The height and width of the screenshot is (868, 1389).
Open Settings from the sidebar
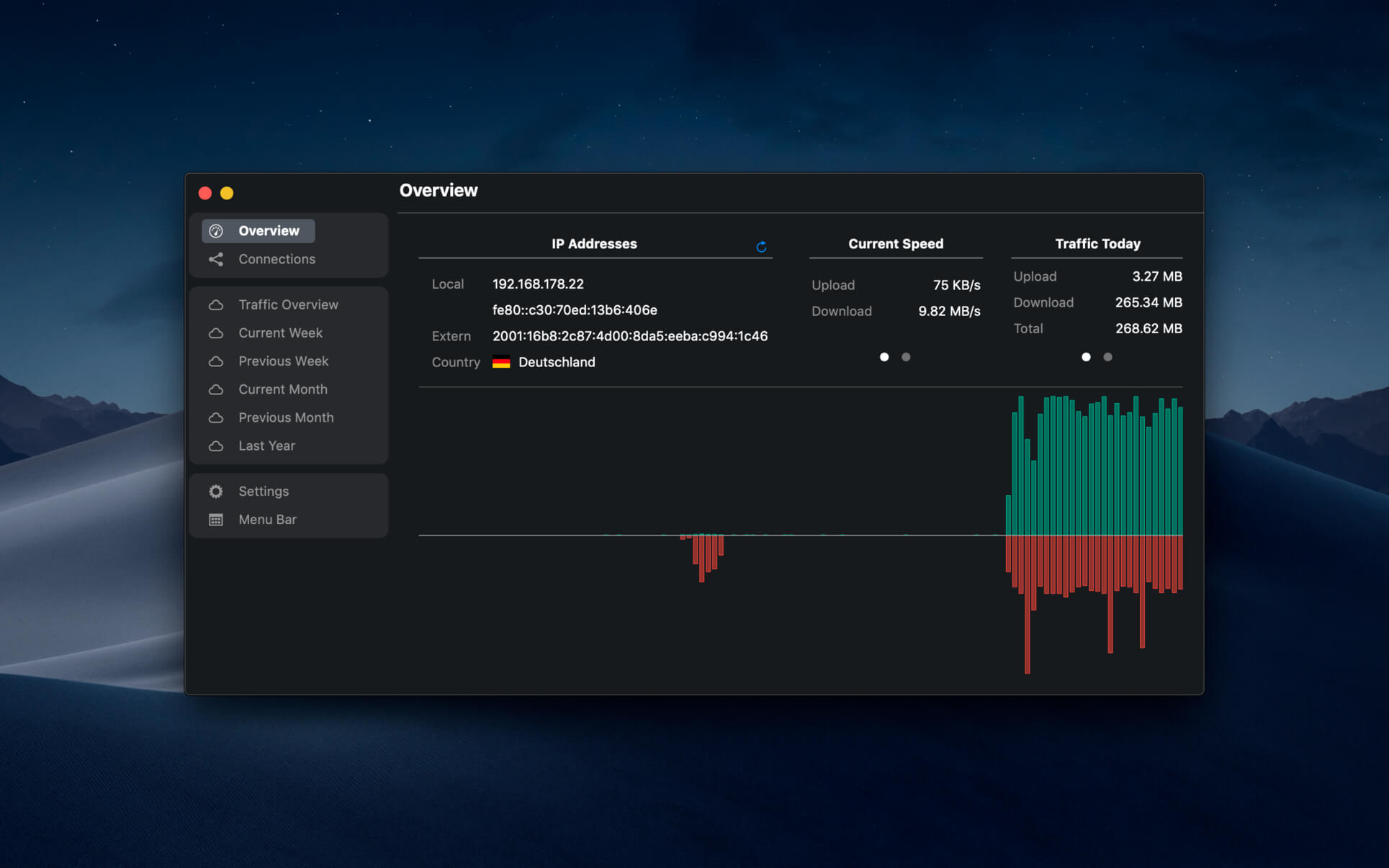click(x=264, y=491)
